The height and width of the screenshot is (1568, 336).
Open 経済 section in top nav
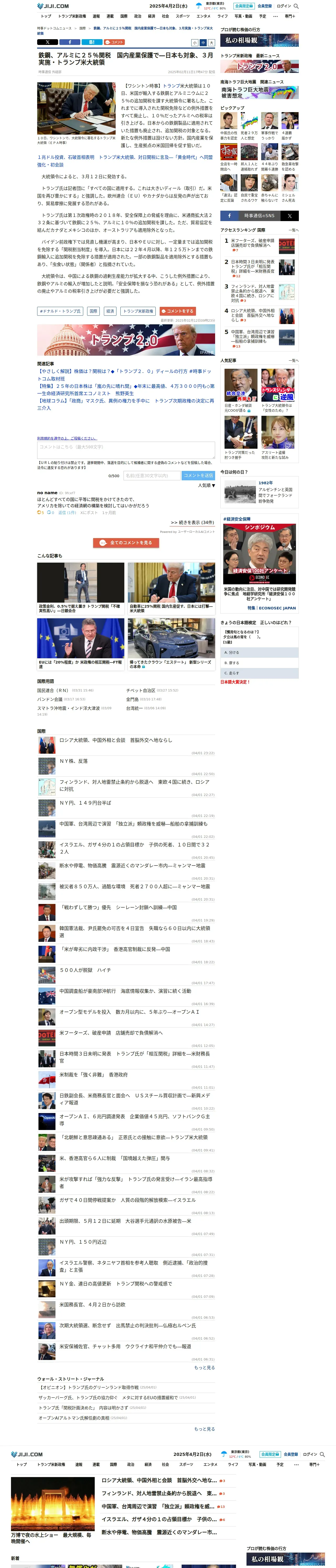click(151, 16)
